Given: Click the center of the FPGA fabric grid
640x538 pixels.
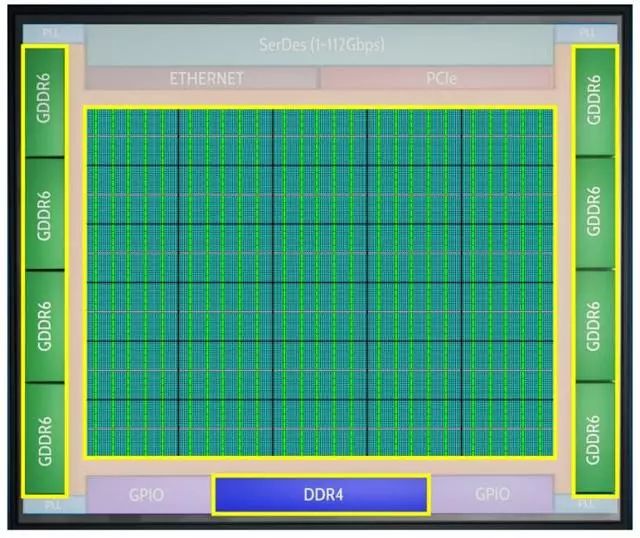Looking at the screenshot, I should (x=319, y=282).
